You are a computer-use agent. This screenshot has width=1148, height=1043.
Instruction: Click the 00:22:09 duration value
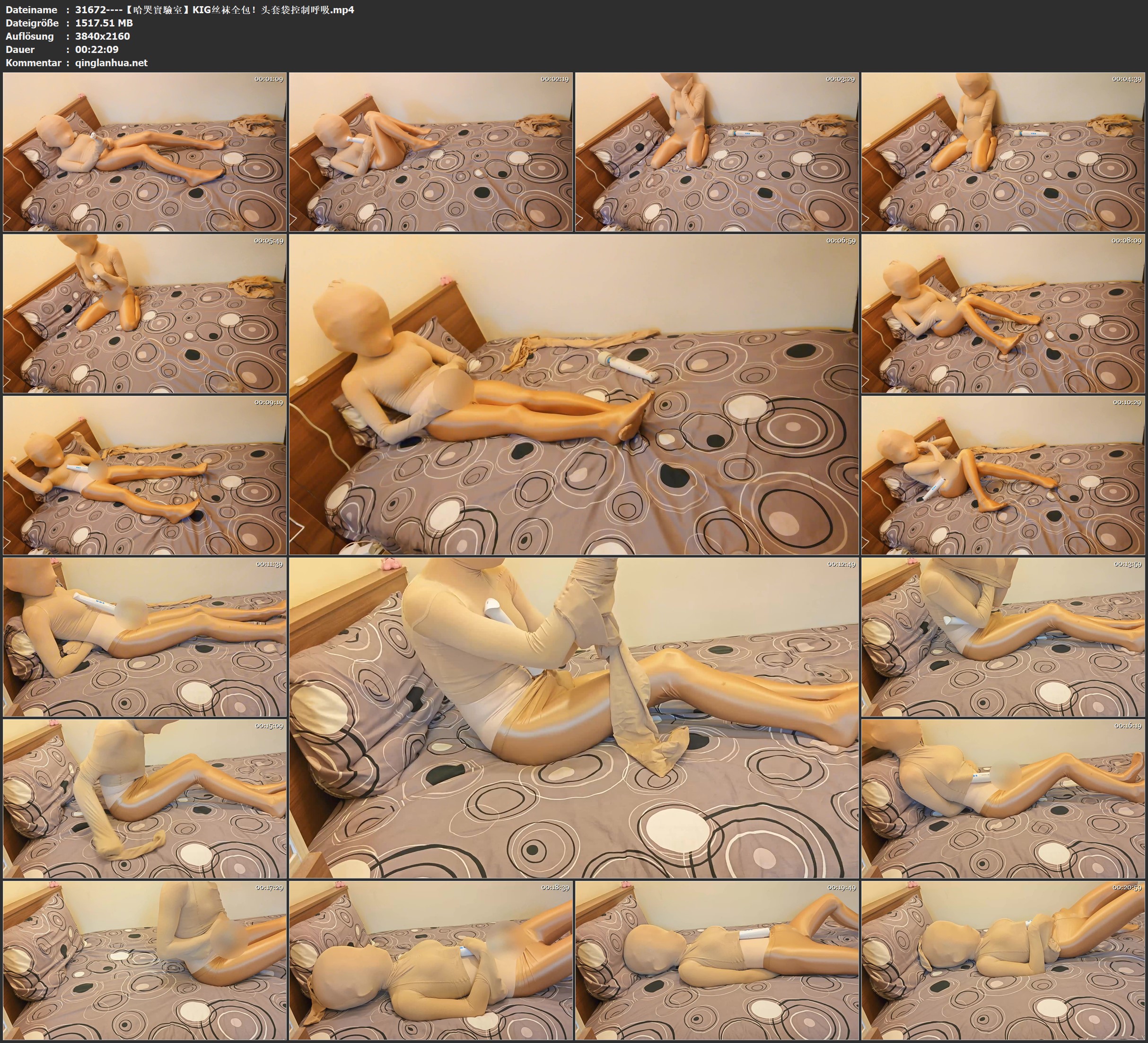[x=97, y=50]
